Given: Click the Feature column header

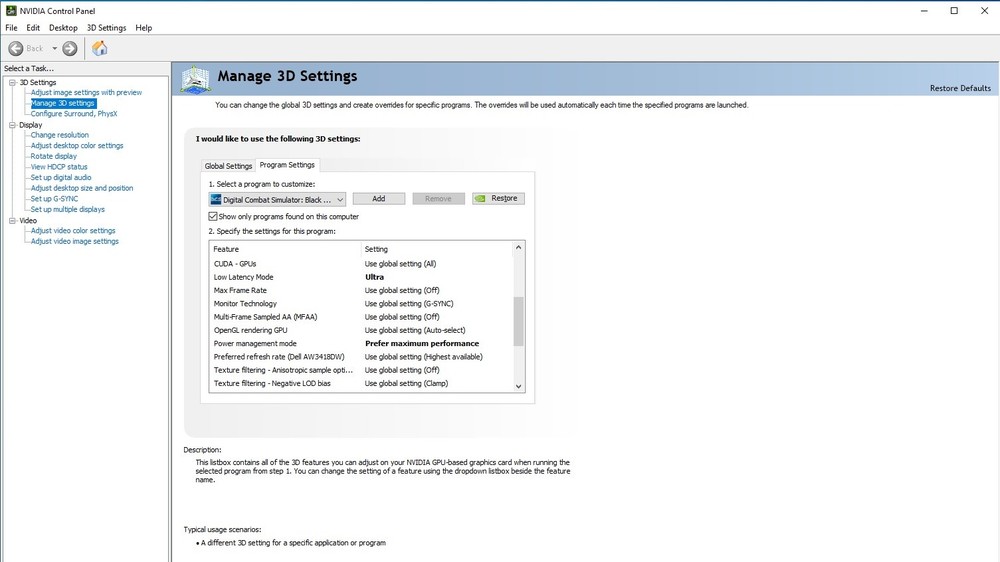Looking at the screenshot, I should click(x=285, y=249).
